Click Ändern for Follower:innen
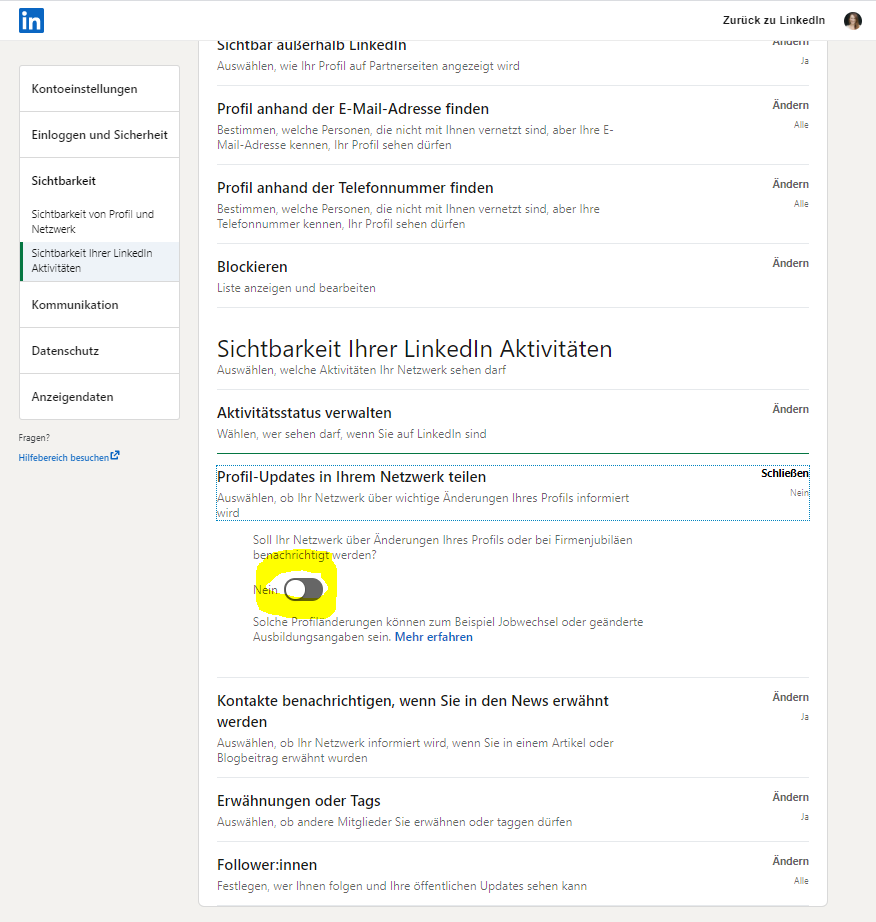Viewport: 876px width, 922px height. (x=790, y=861)
